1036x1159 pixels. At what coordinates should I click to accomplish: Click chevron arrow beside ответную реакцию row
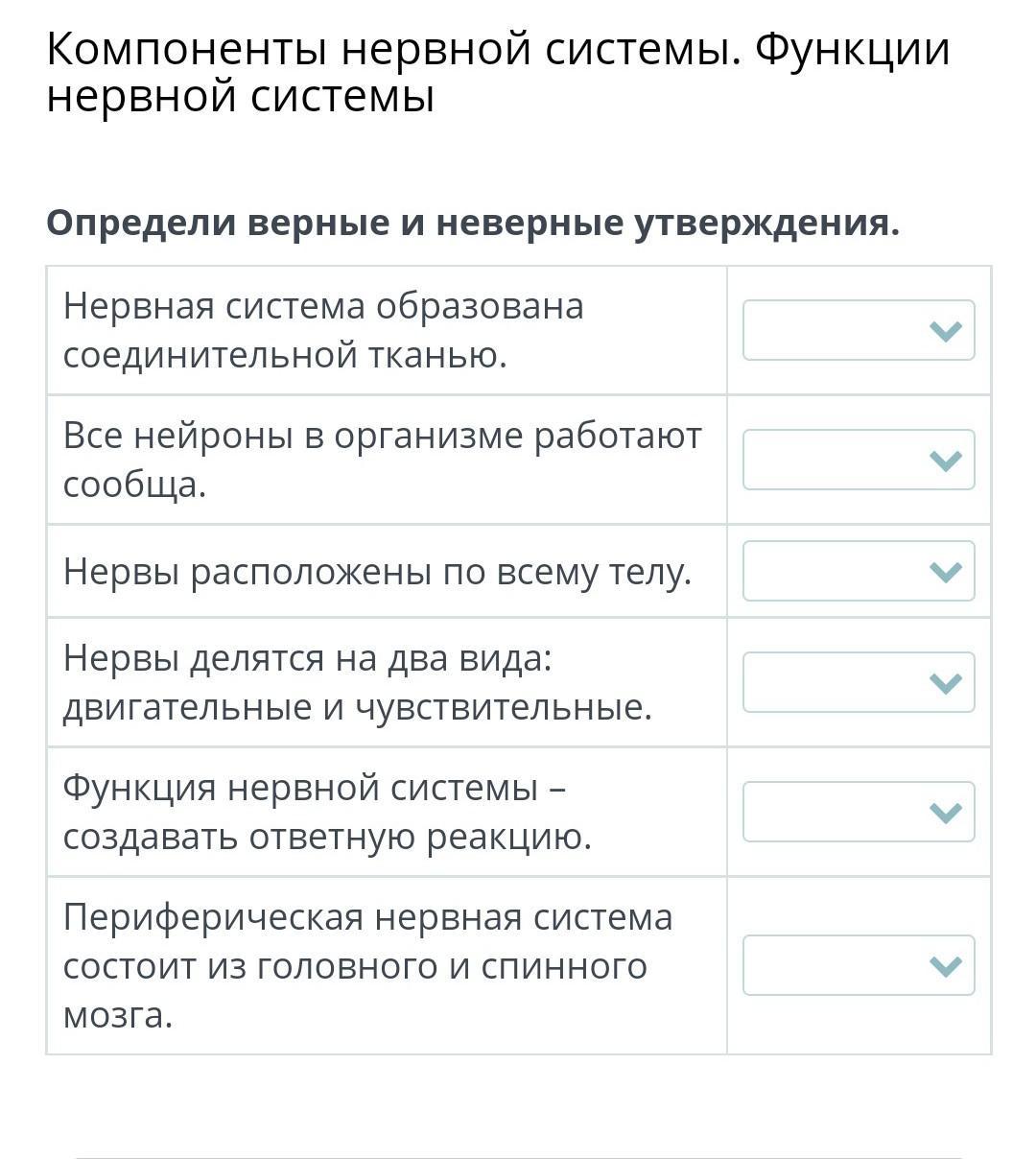[946, 814]
